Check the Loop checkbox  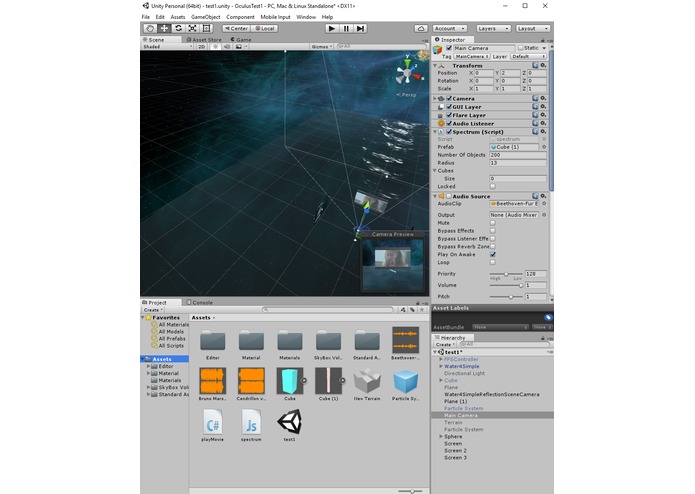(492, 262)
